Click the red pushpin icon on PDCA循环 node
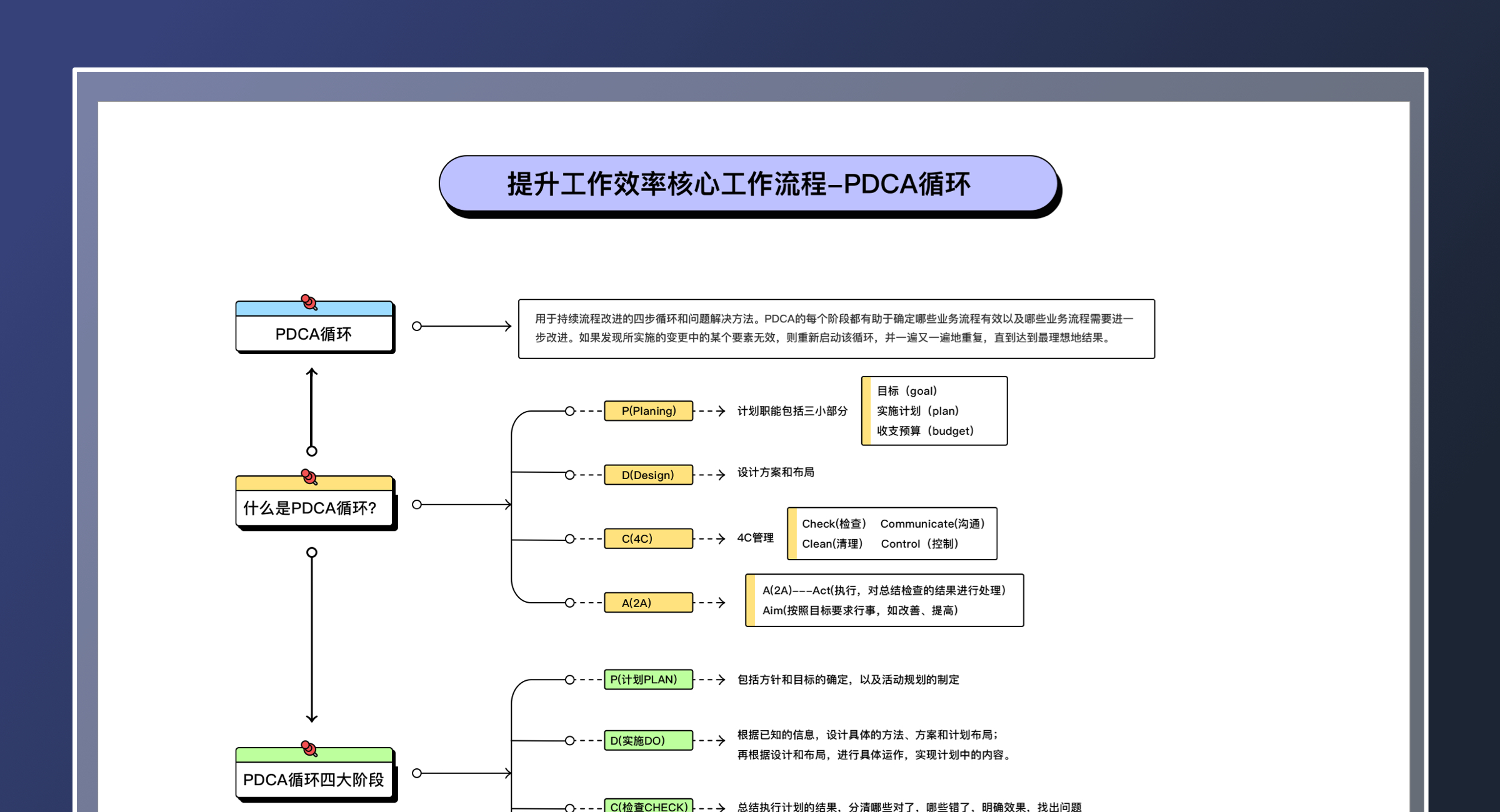1500x812 pixels. [309, 303]
